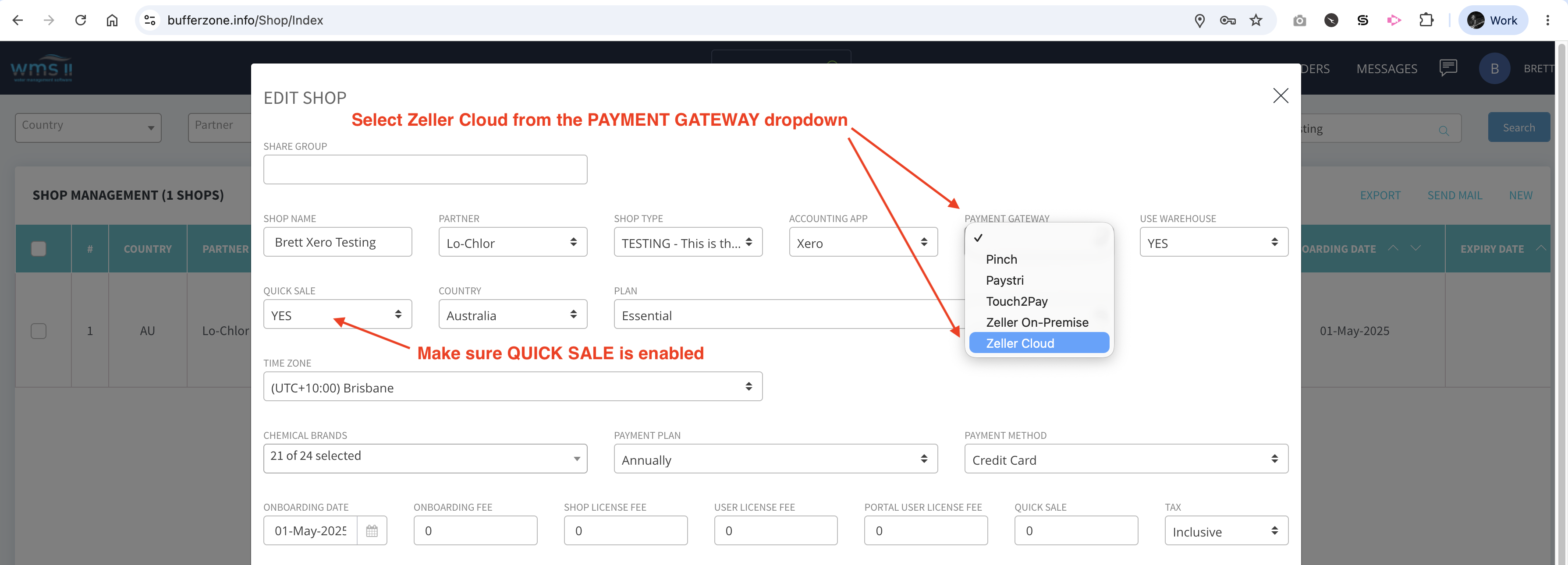Open the onboarding date calendar icon
This screenshot has height=565, width=1568.
pos(372,530)
